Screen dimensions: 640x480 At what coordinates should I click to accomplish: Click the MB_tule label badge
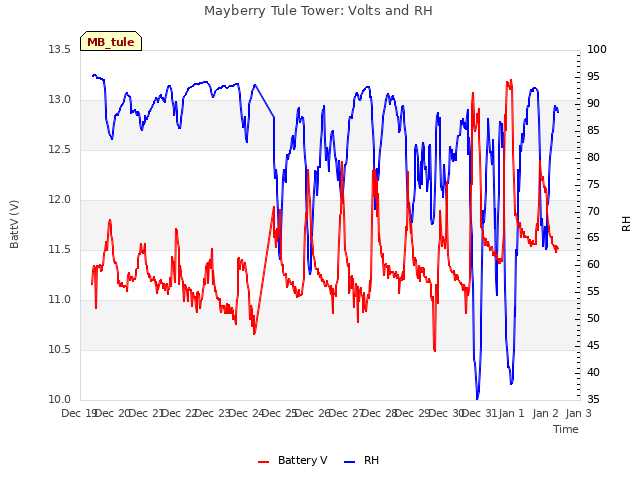coord(111,41)
